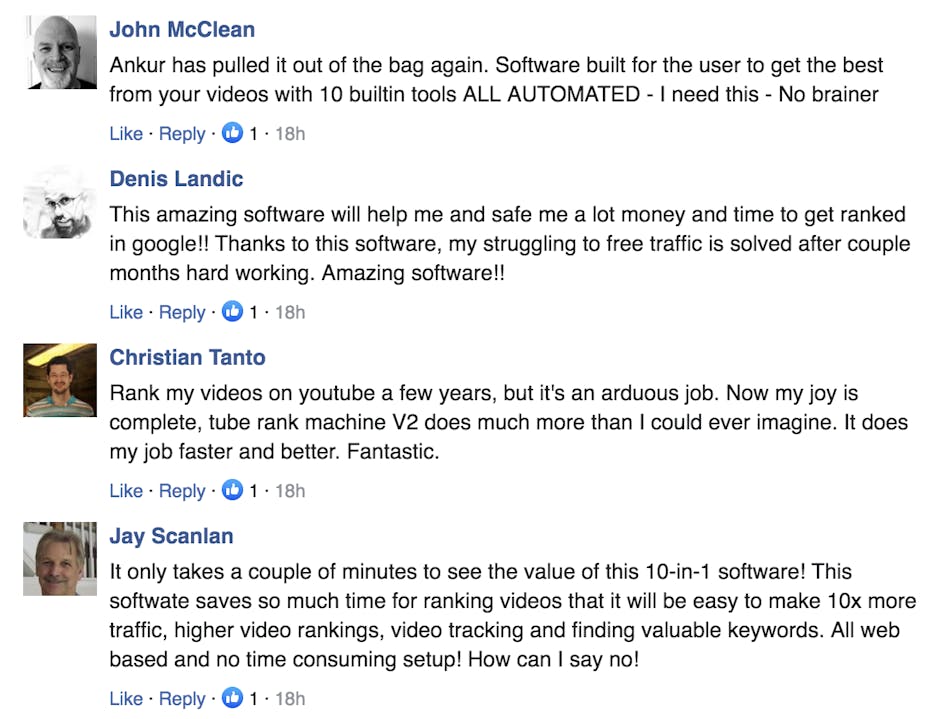Open Christian Tanto's profile picture
This screenshot has width=944, height=719.
(60, 380)
